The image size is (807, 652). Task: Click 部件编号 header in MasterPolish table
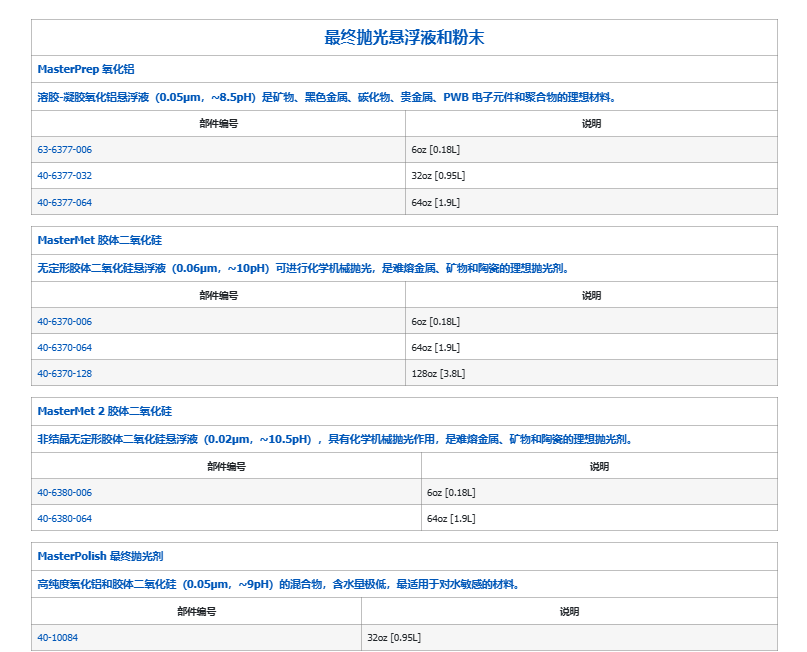(x=197, y=611)
